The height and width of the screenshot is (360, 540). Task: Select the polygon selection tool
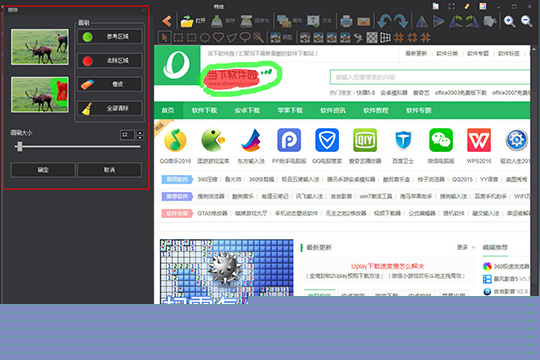232,37
